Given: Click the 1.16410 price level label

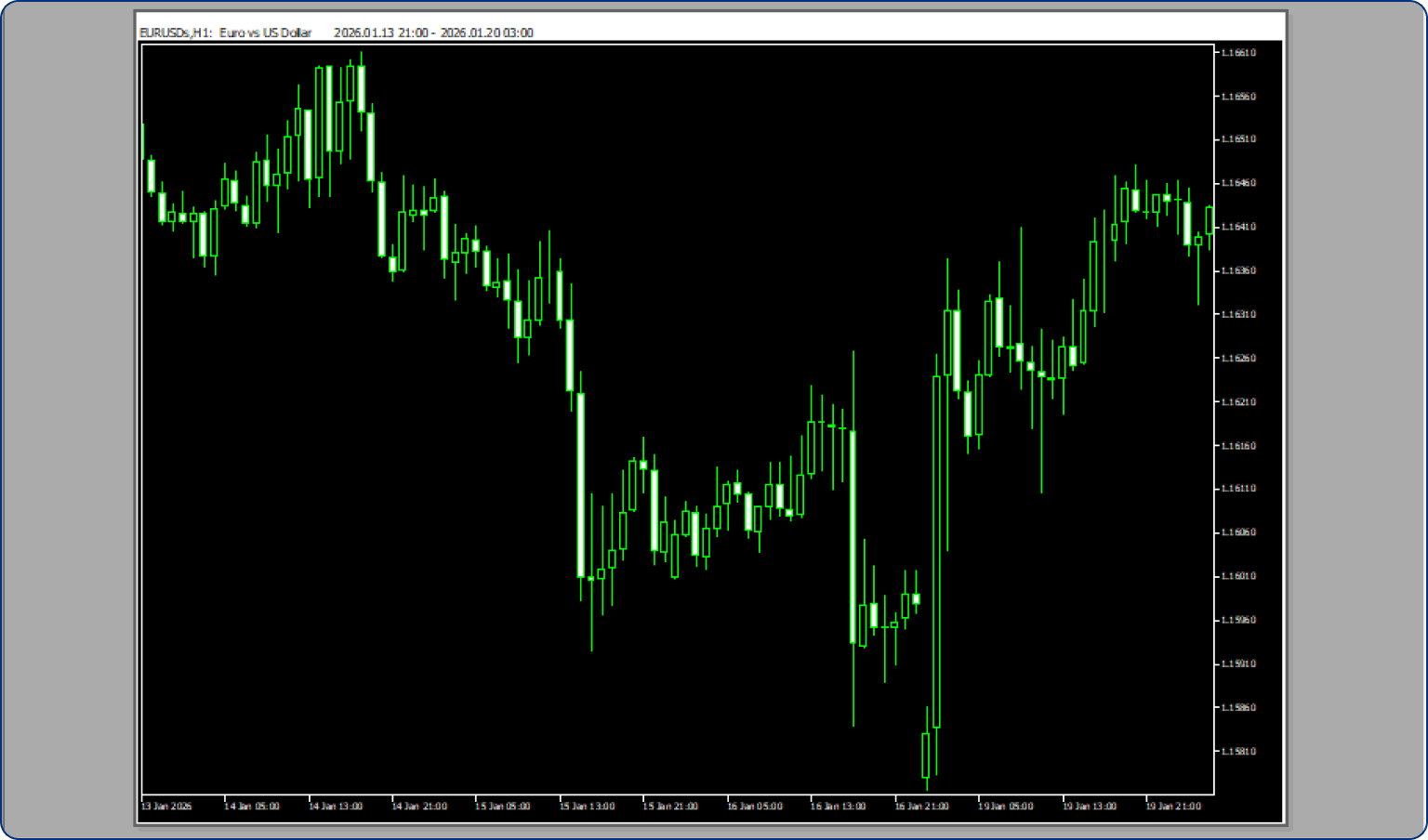Looking at the screenshot, I should (x=1237, y=227).
